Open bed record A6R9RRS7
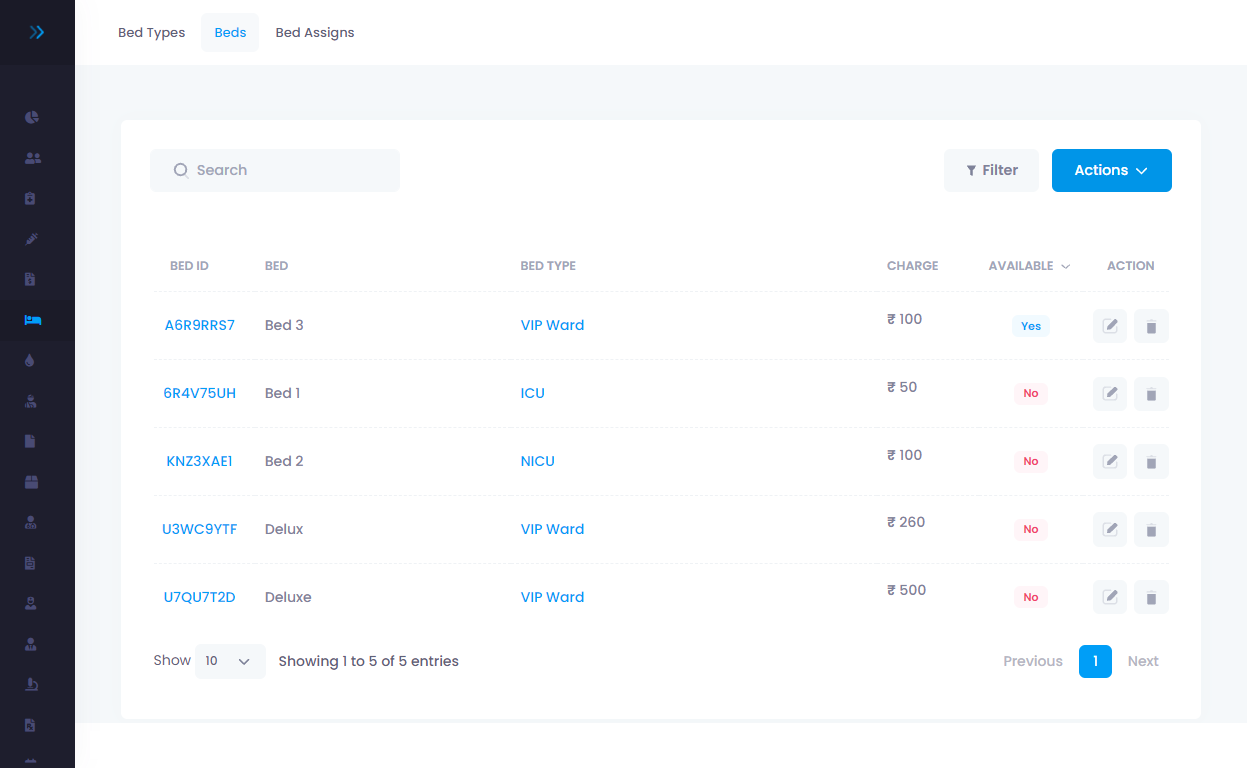Screen dimensions: 1247x768 coord(200,324)
